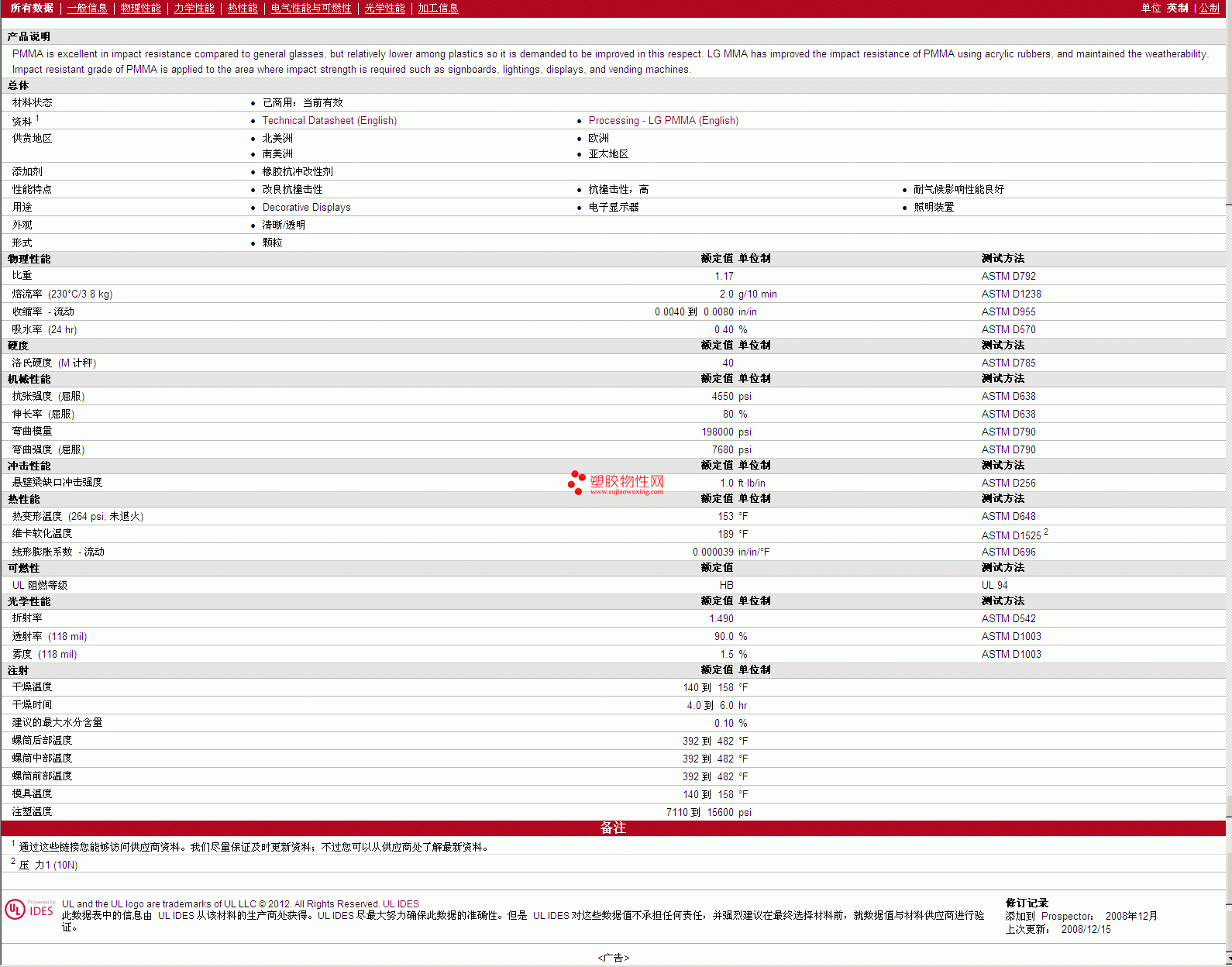Screen dimensions: 1232x967
Task: Switch units to 公制
Action: [x=1210, y=8]
